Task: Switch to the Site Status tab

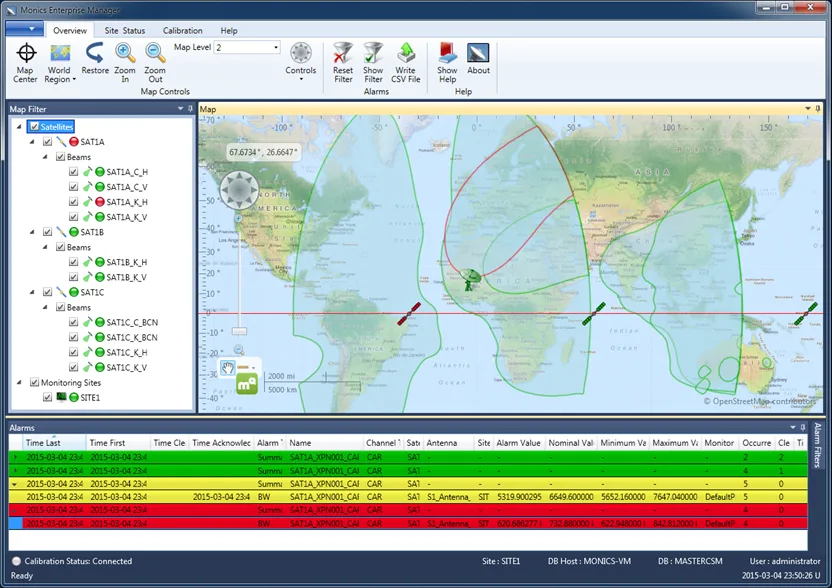Action: pyautogui.click(x=125, y=30)
